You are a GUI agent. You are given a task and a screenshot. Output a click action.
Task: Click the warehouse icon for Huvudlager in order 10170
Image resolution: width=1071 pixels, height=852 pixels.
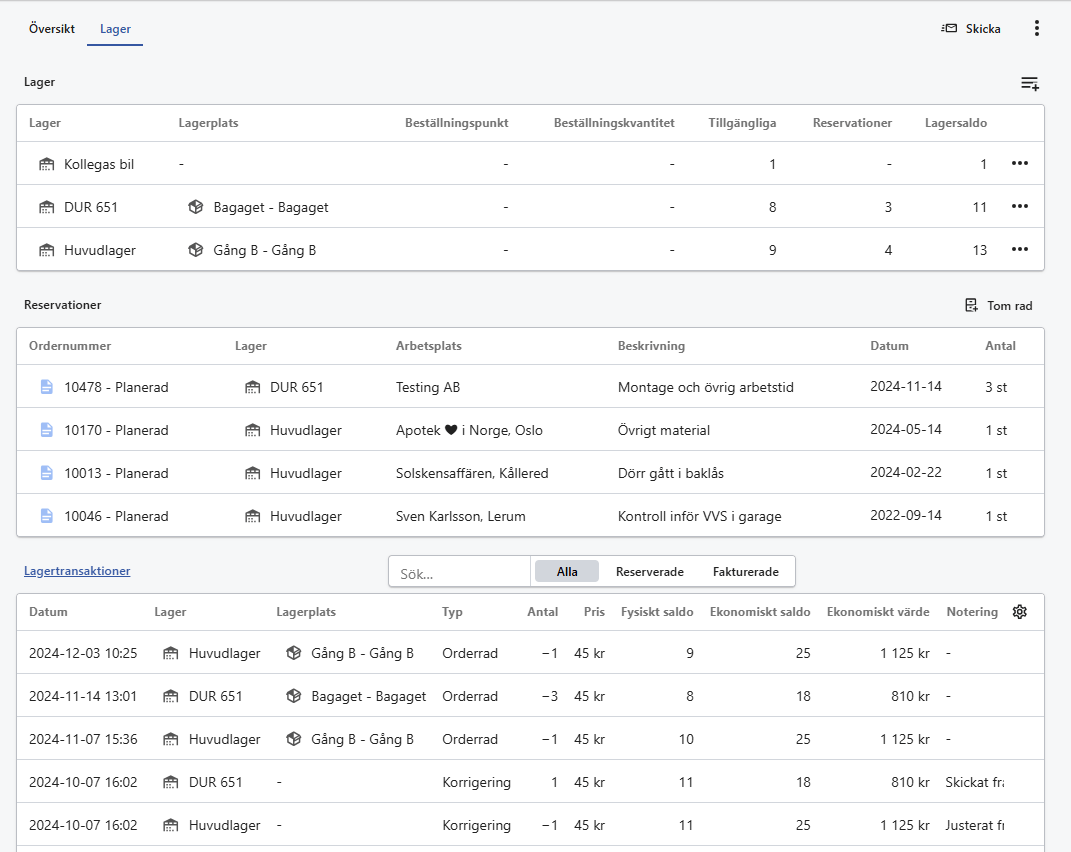click(x=252, y=430)
